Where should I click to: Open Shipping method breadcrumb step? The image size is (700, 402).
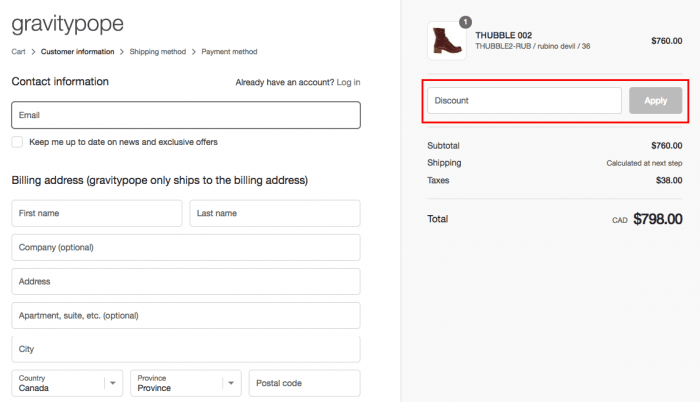coord(158,52)
